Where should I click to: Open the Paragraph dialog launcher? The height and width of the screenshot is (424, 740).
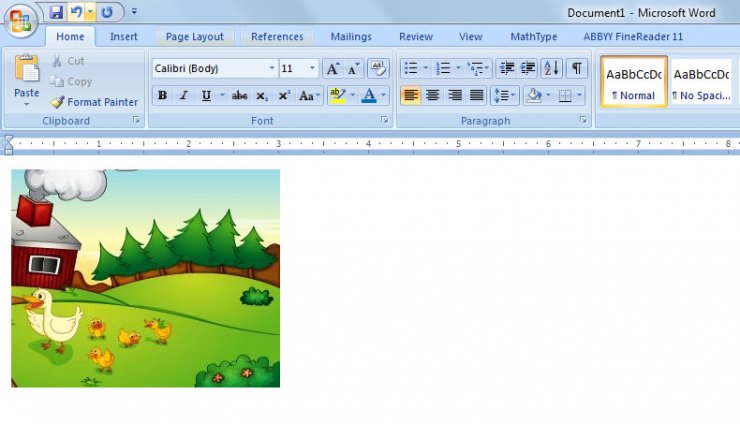[x=583, y=121]
